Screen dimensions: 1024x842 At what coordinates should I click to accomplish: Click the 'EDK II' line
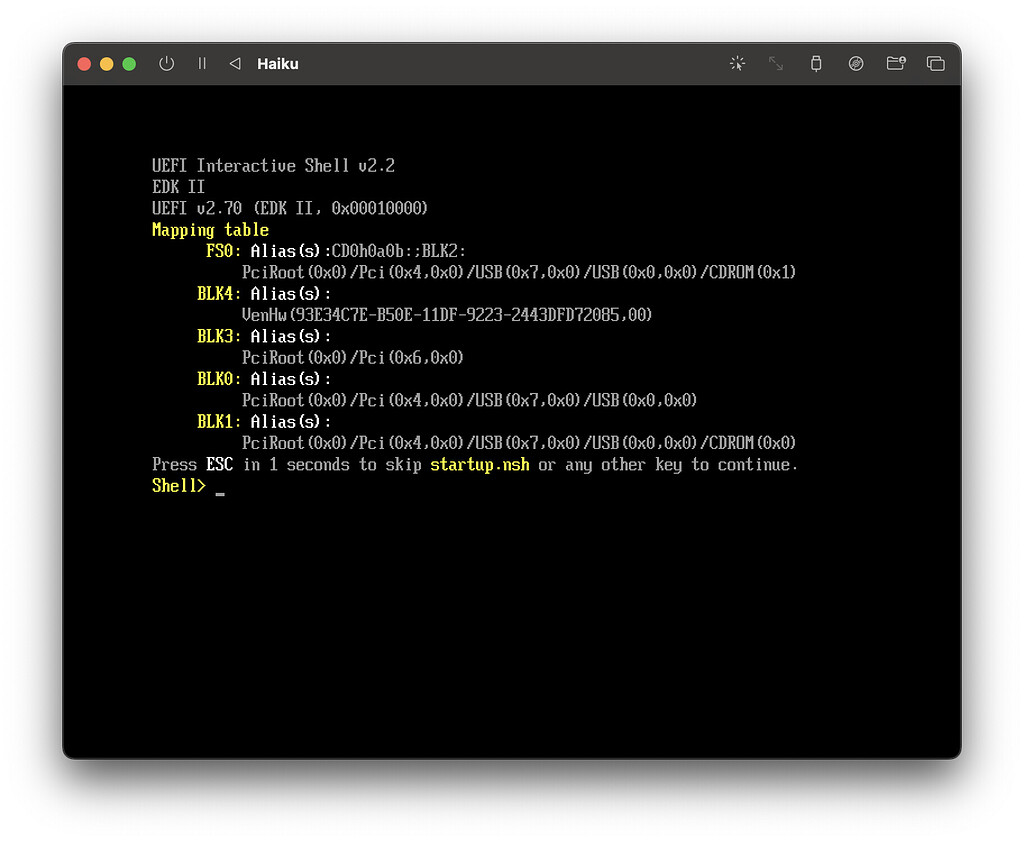coord(178,187)
